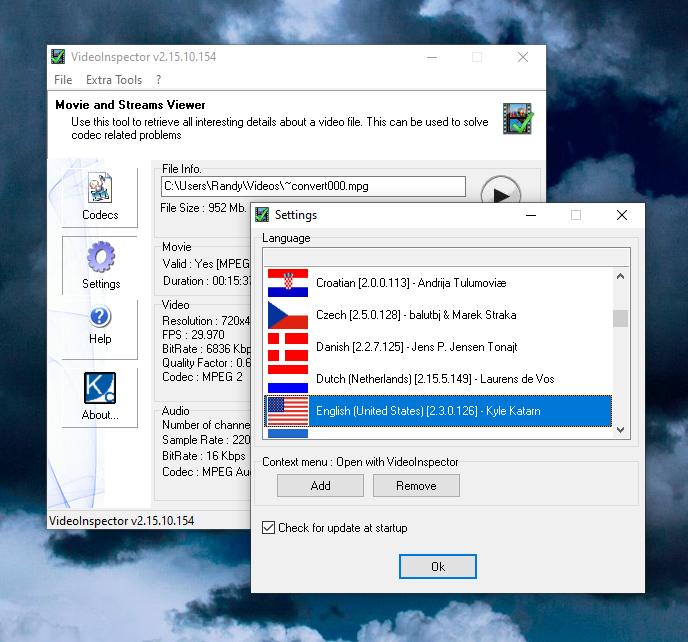Click the FPS : 29.970 value
The height and width of the screenshot is (642, 688).
point(193,335)
